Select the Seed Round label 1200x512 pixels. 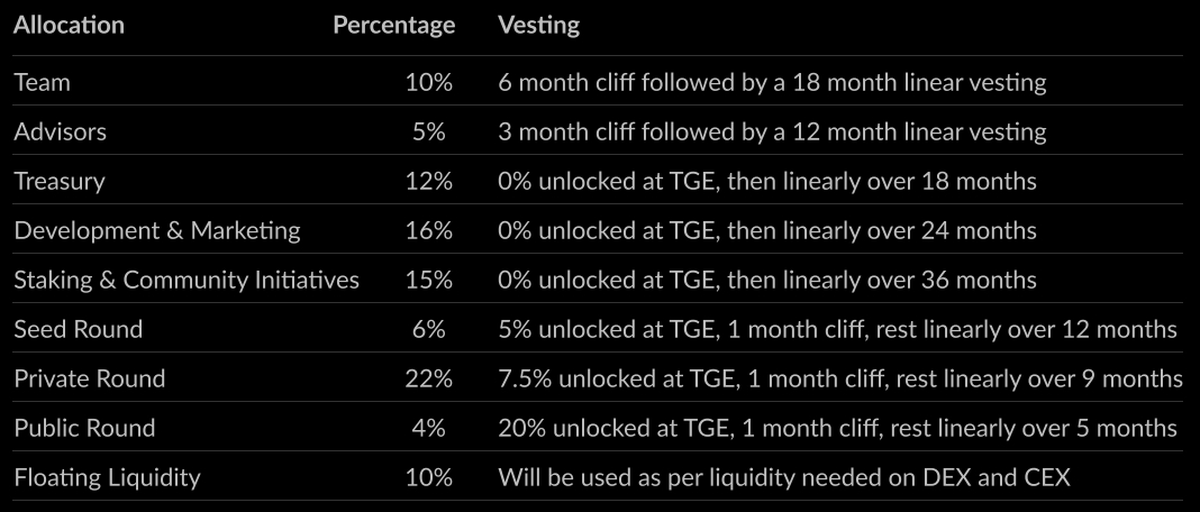(x=78, y=329)
